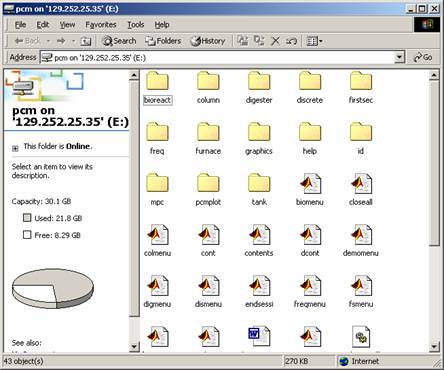Click the Undo toolbar icon
Image resolution: width=444 pixels, height=370 pixels.
(291, 41)
